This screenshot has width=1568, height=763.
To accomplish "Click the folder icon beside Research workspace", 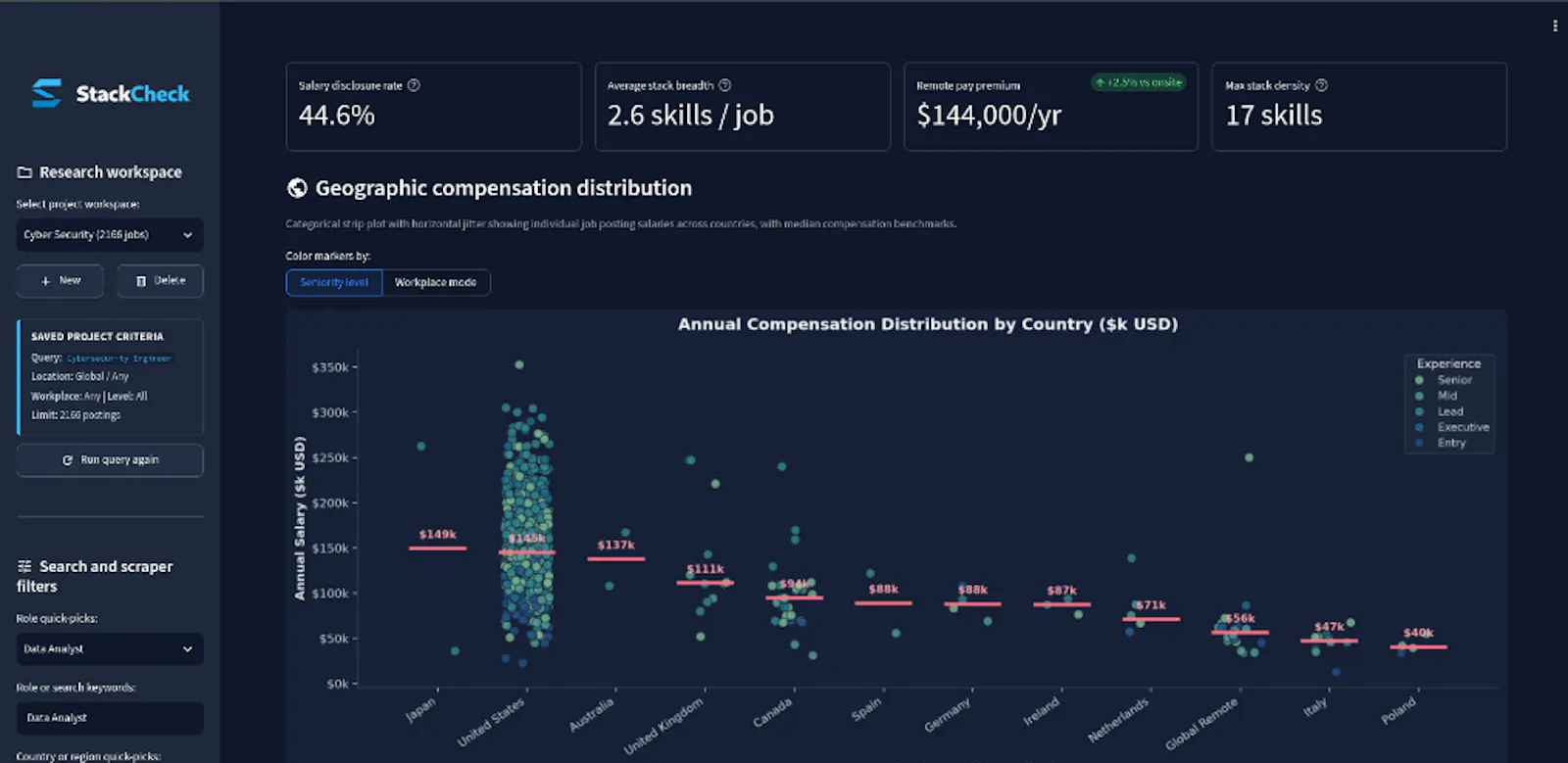I will (24, 172).
